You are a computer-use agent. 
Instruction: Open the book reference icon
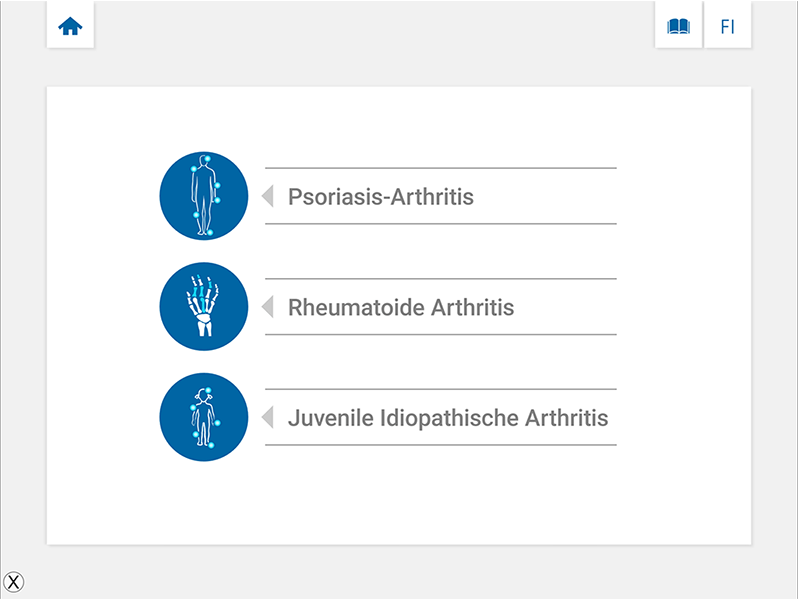click(x=678, y=25)
